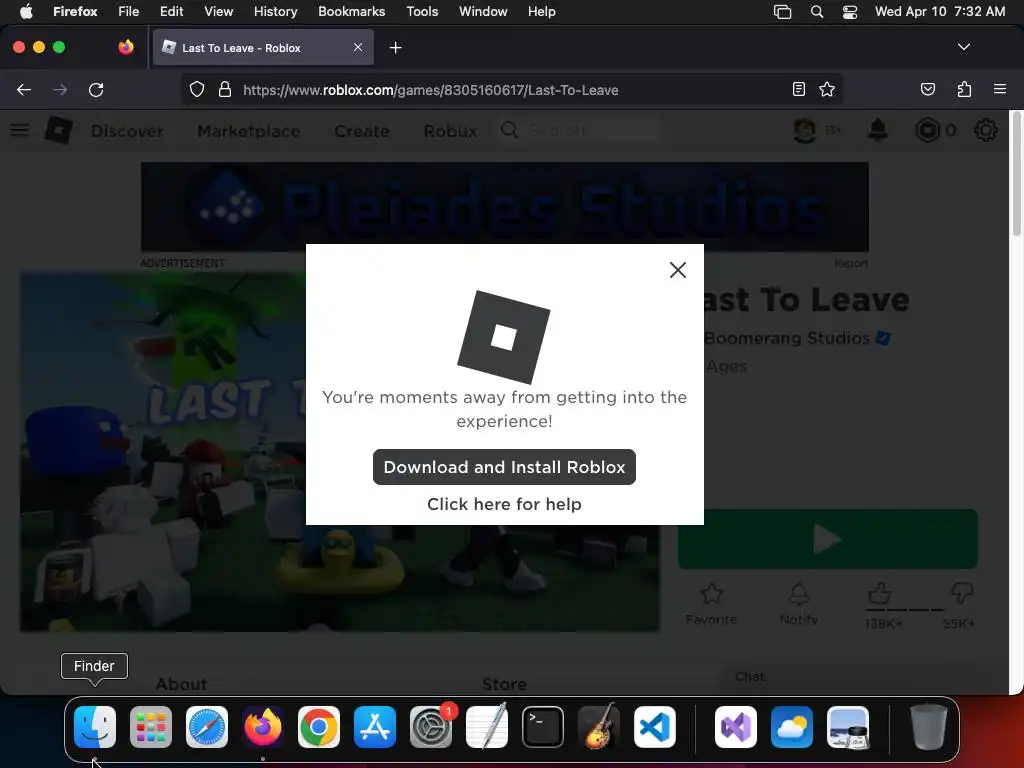Switch to the About tab
The height and width of the screenshot is (768, 1024).
click(x=181, y=684)
